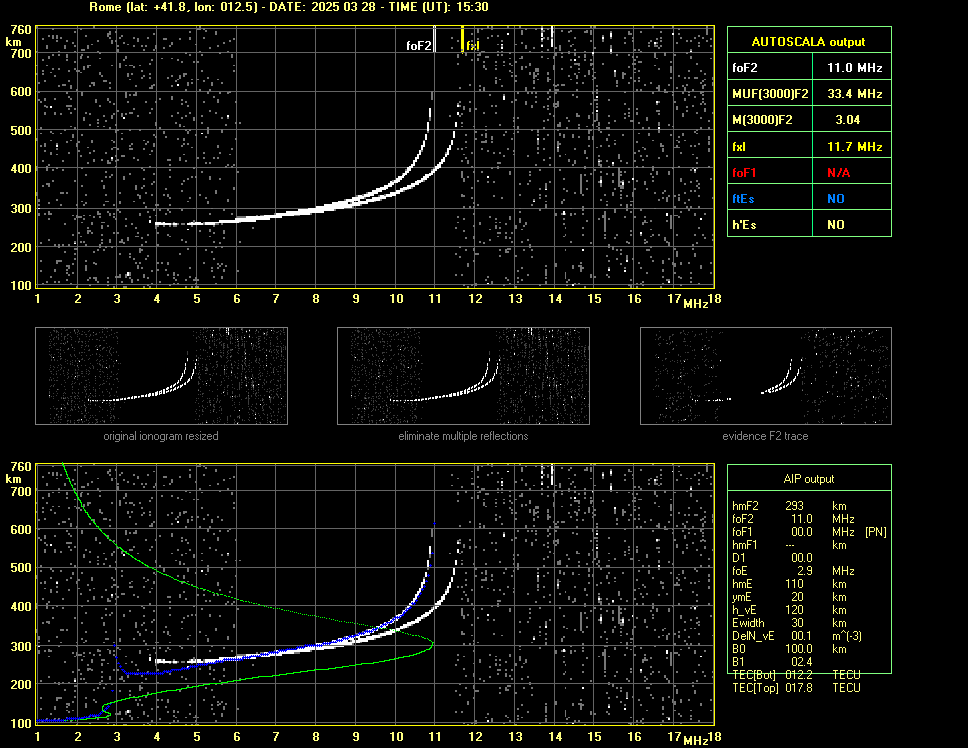Click the 760 km axis label of top ionogram
The image size is (968, 748).
click(x=20, y=30)
